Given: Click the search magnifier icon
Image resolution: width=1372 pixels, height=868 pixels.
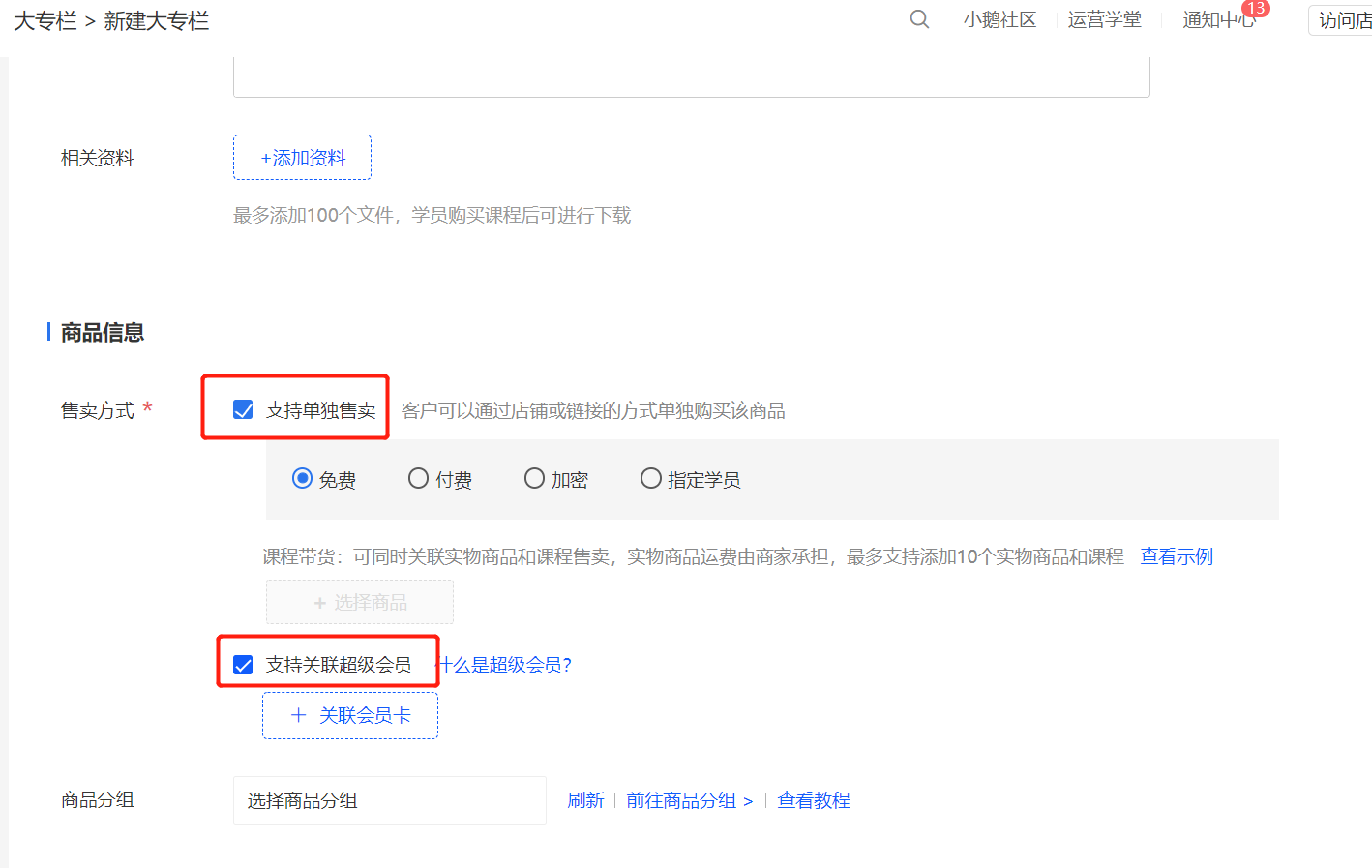Looking at the screenshot, I should tap(919, 19).
